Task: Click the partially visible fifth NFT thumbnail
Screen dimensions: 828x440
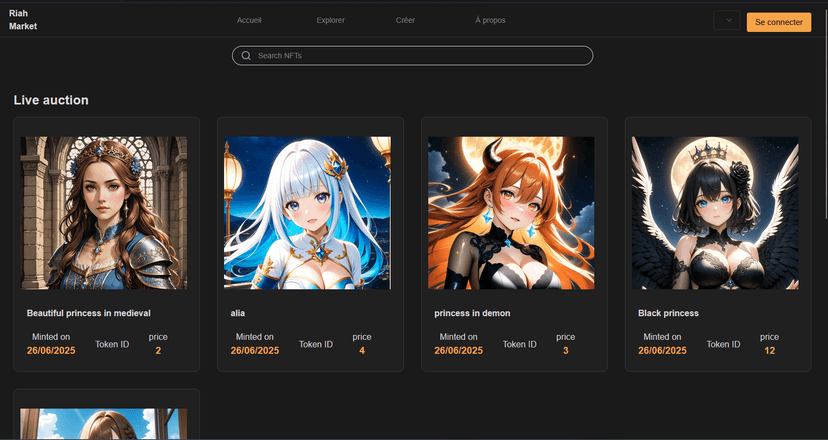Action: pos(104,424)
